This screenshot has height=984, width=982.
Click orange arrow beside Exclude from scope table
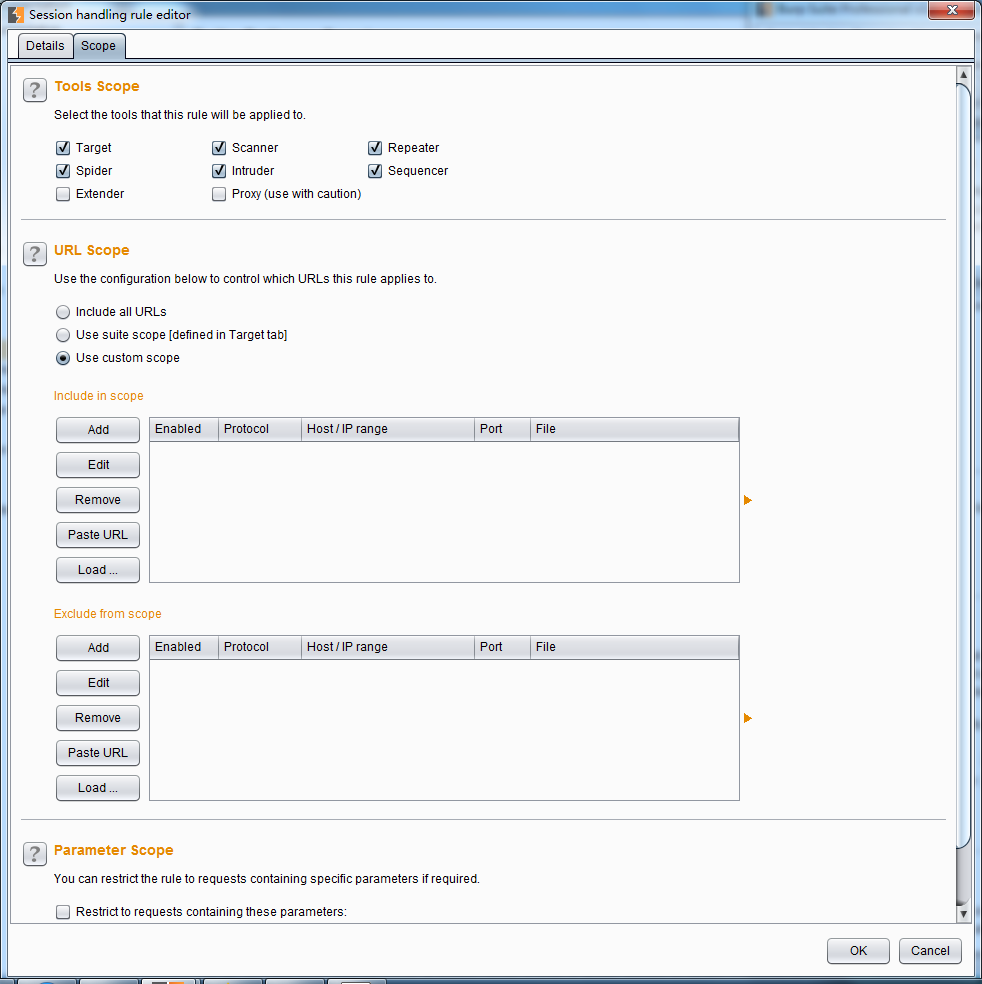click(x=747, y=718)
